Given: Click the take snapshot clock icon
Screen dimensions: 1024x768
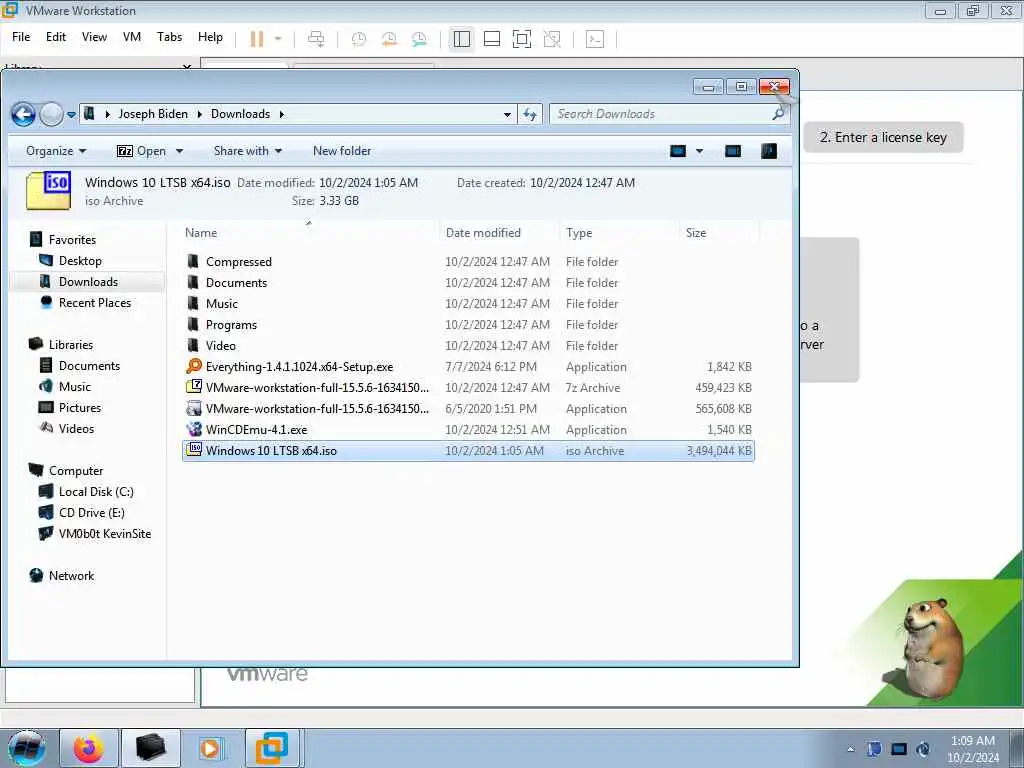Looking at the screenshot, I should click(359, 39).
